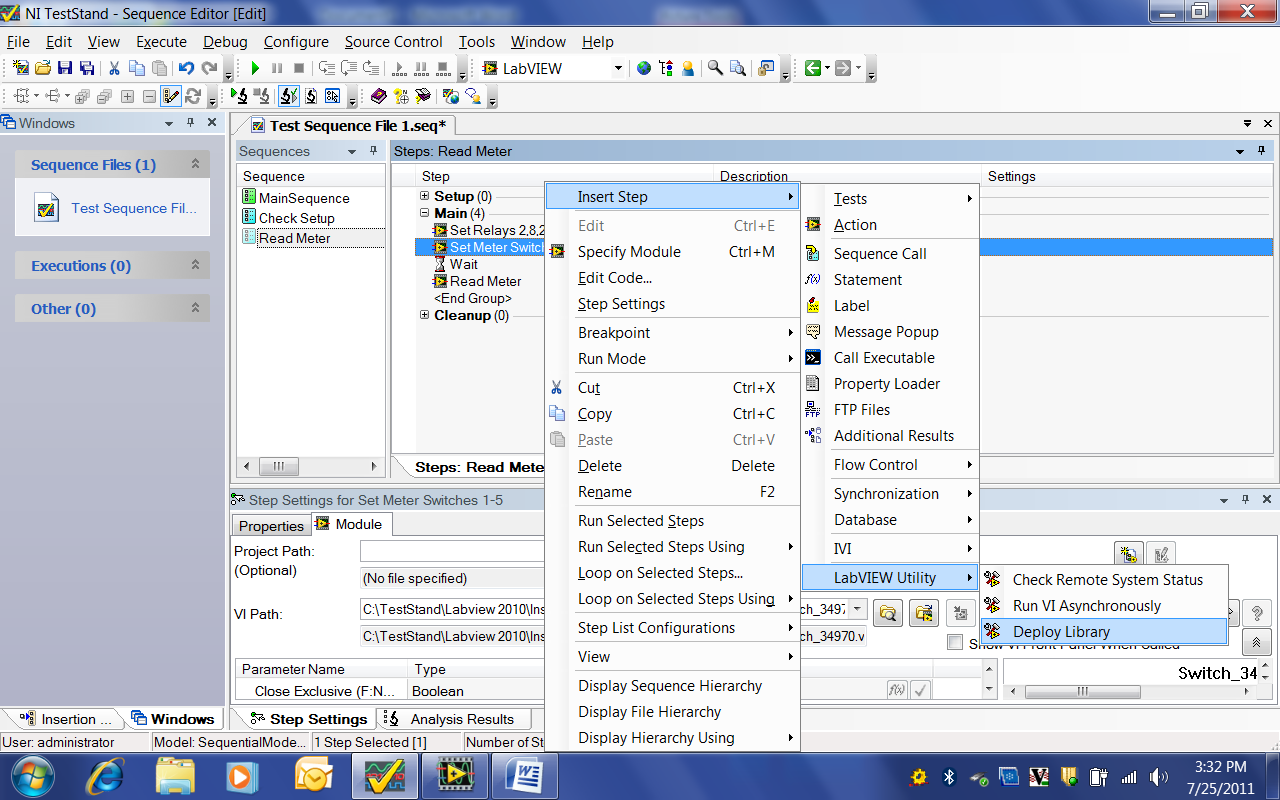Viewport: 1280px width, 800px height.
Task: Click the Terminate stop square icon
Action: [x=299, y=68]
